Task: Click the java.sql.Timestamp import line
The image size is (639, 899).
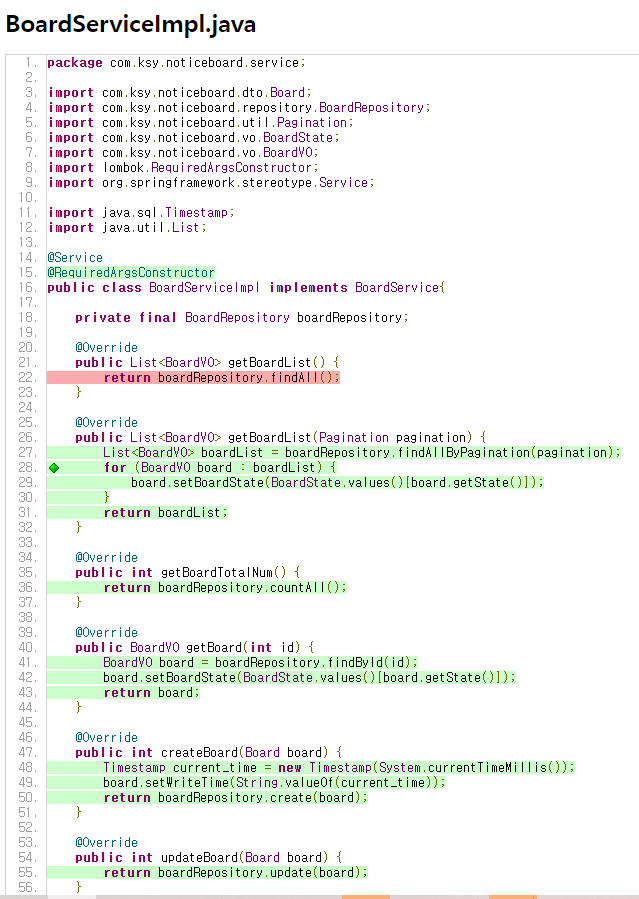Action: [141, 212]
